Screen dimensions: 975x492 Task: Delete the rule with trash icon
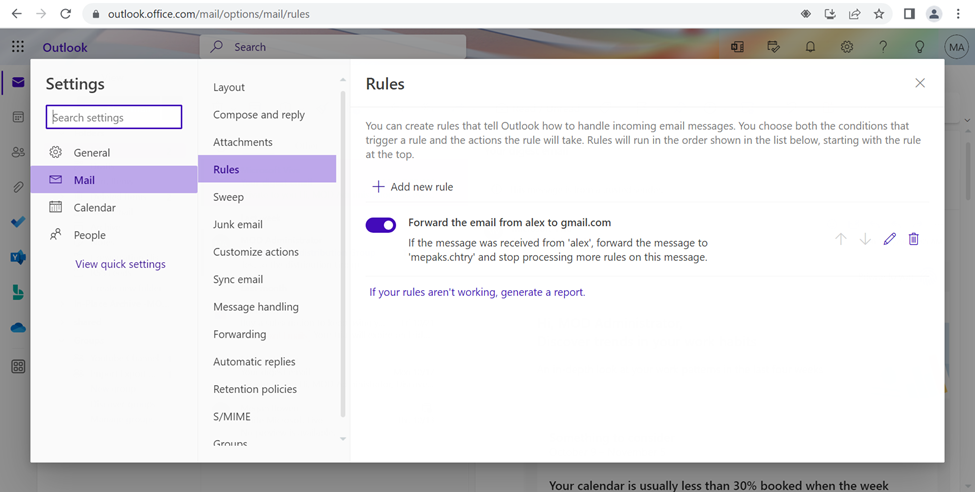pyautogui.click(x=913, y=239)
